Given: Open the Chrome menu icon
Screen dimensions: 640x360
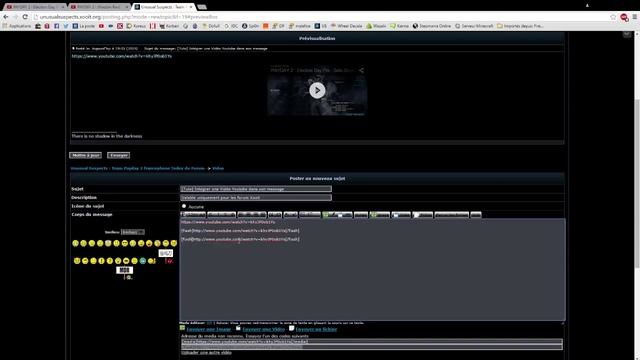Looking at the screenshot, I should [635, 17].
